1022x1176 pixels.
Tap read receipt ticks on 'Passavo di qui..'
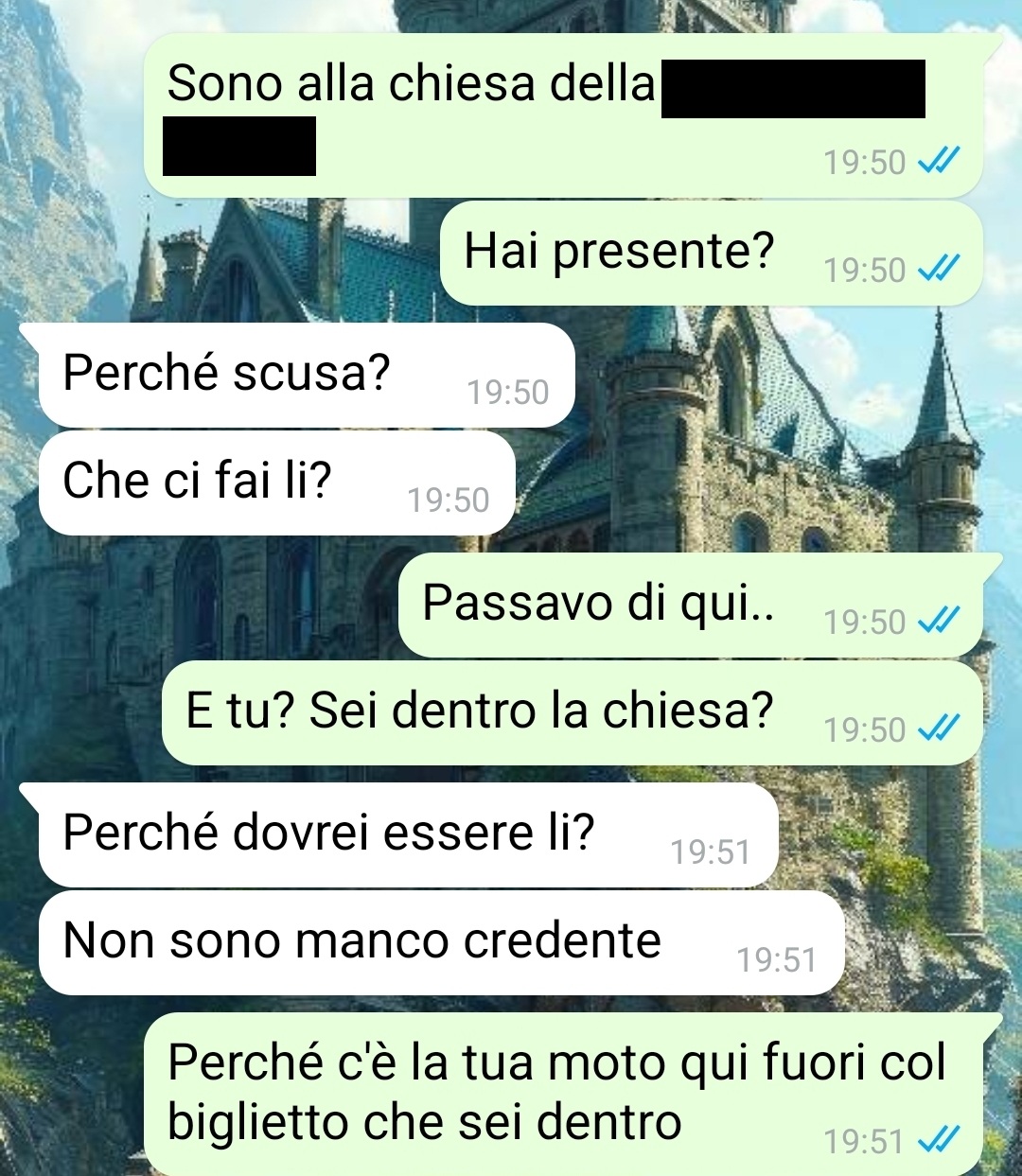(940, 622)
